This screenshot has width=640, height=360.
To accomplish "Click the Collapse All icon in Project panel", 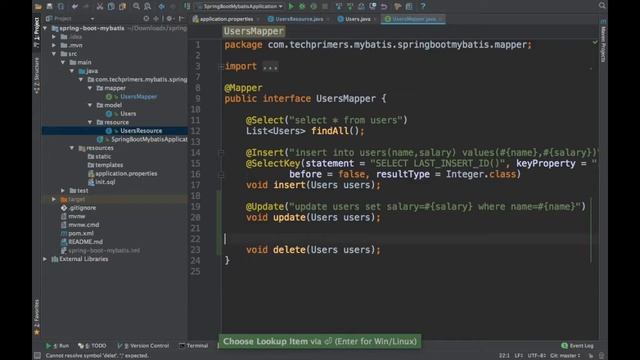I will (156, 18).
